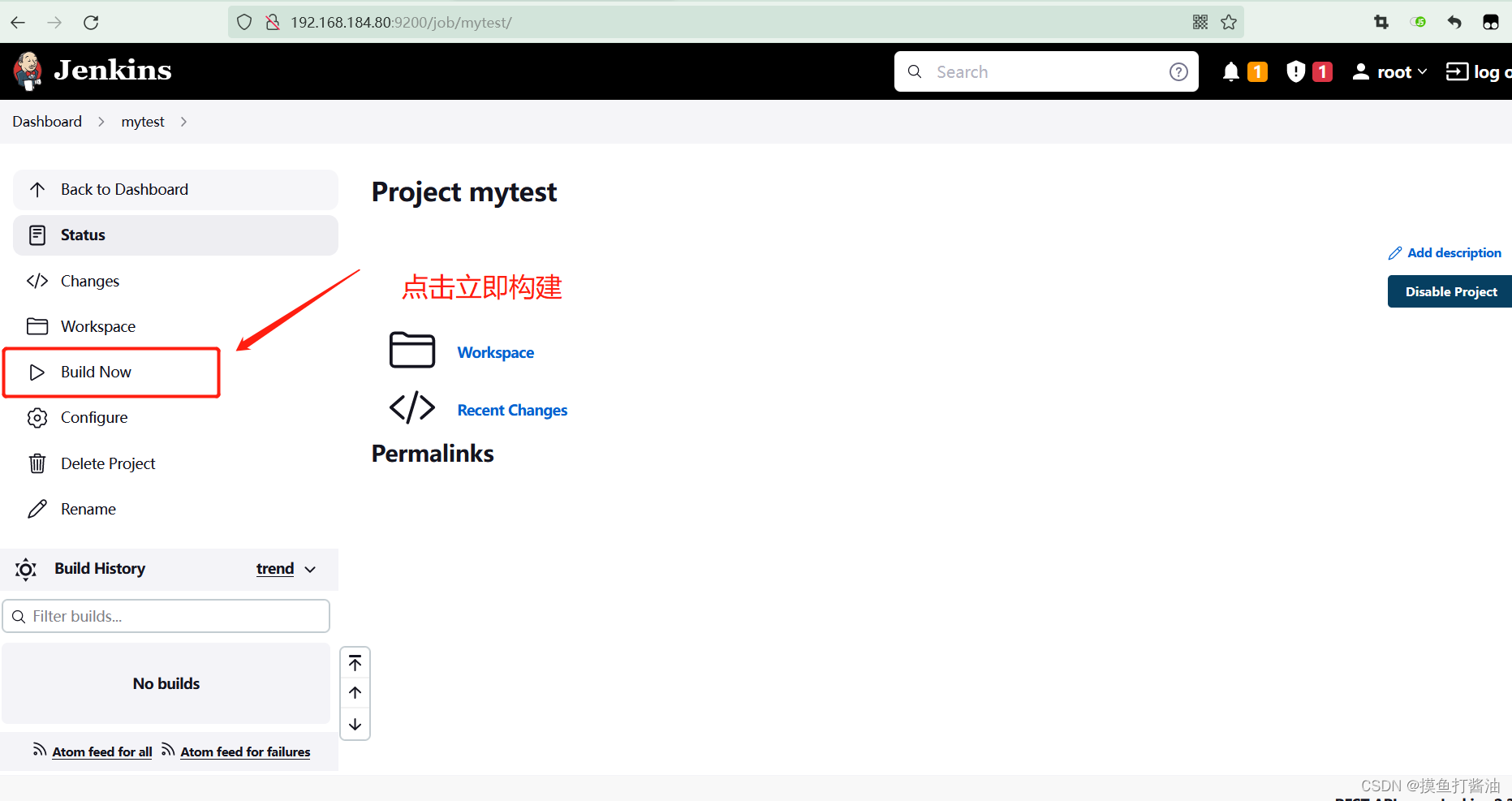Click the Add description pencil icon
This screenshot has width=1512, height=801.
(1395, 253)
